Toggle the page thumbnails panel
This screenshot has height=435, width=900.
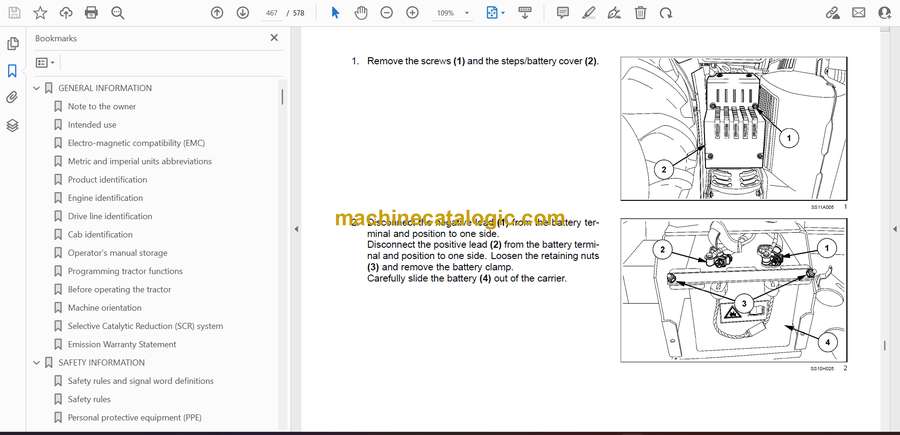click(12, 44)
